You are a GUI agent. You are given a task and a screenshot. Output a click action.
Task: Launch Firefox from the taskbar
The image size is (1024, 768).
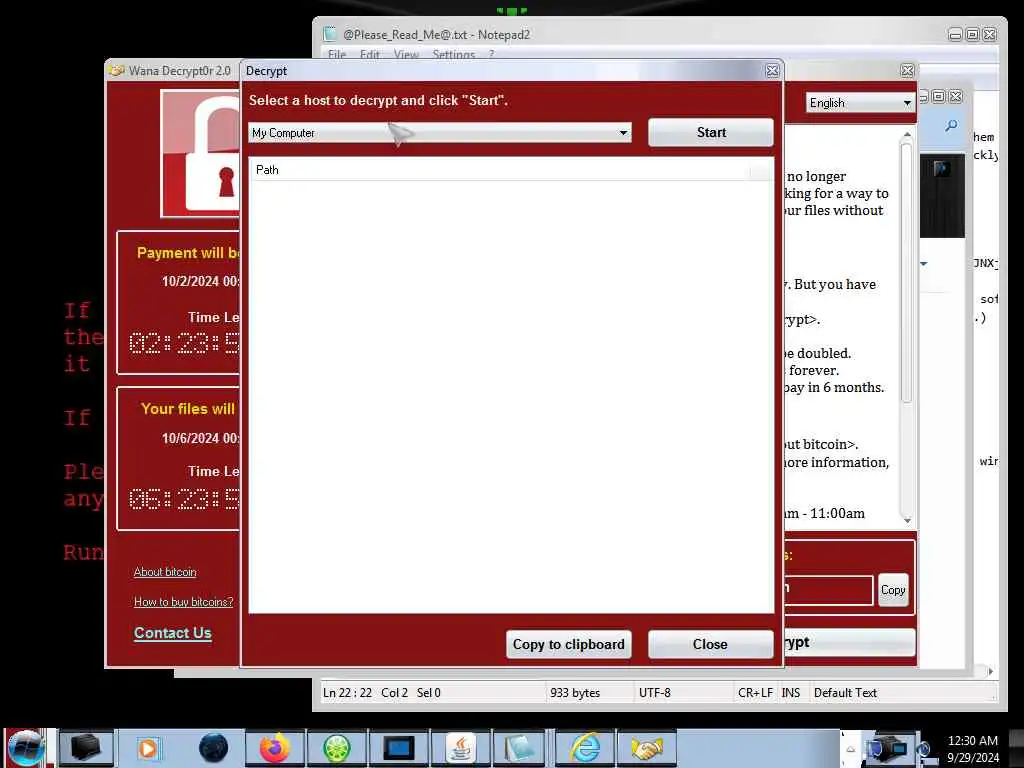pos(274,748)
